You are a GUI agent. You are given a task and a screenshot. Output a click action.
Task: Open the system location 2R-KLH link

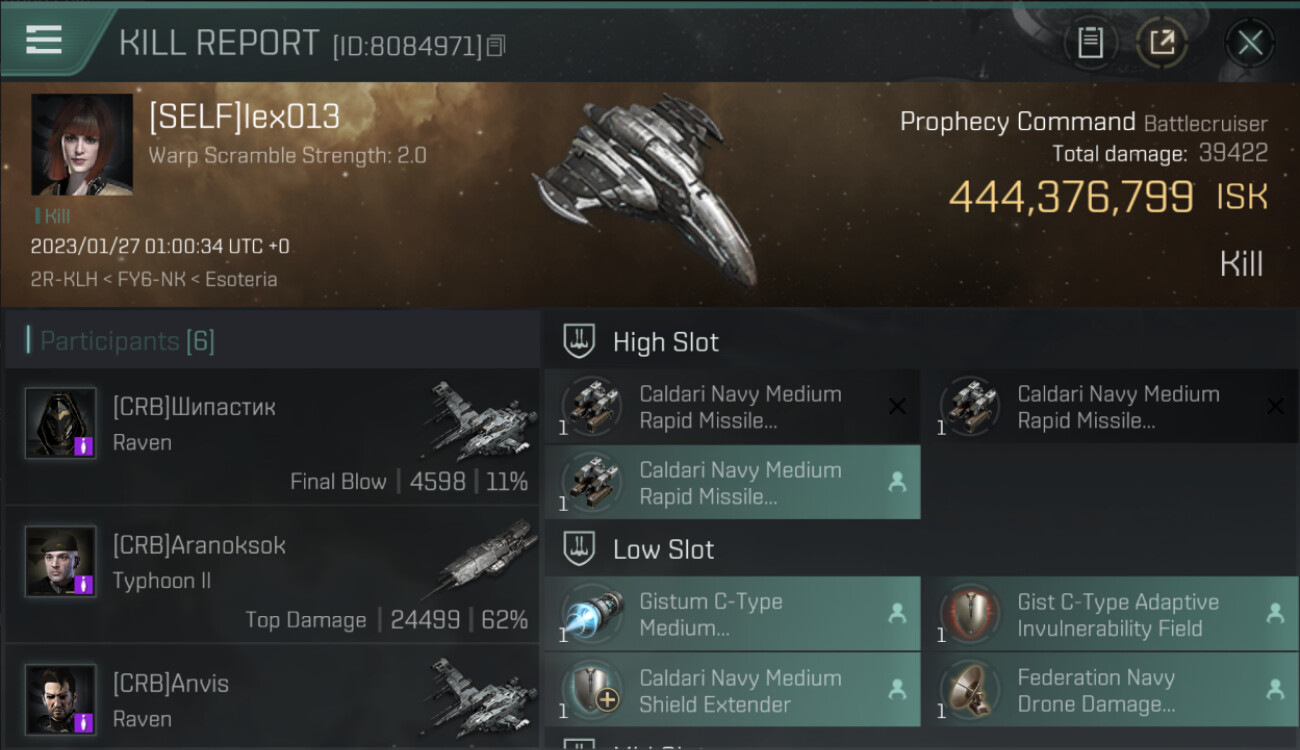pyautogui.click(x=61, y=279)
